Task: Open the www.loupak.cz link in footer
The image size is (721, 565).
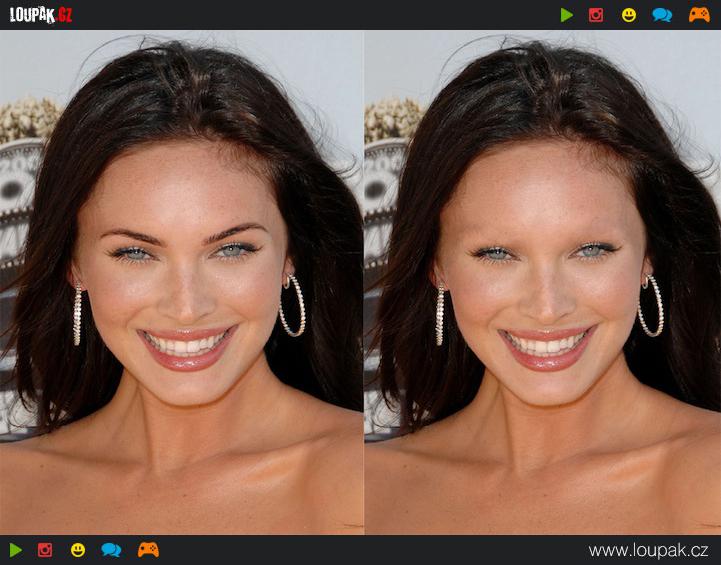Action: 648,551
